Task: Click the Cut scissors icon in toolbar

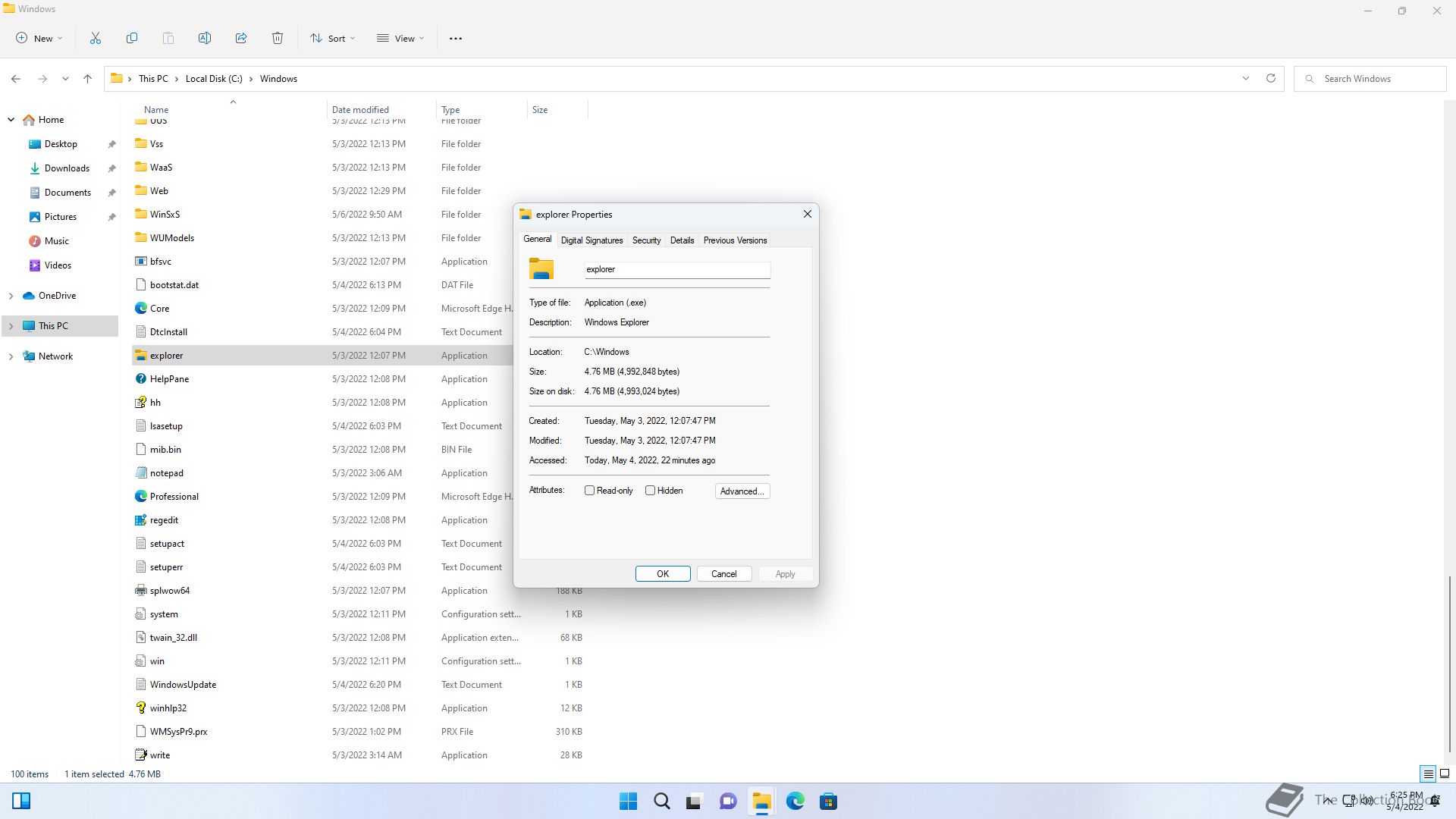Action: pyautogui.click(x=96, y=38)
